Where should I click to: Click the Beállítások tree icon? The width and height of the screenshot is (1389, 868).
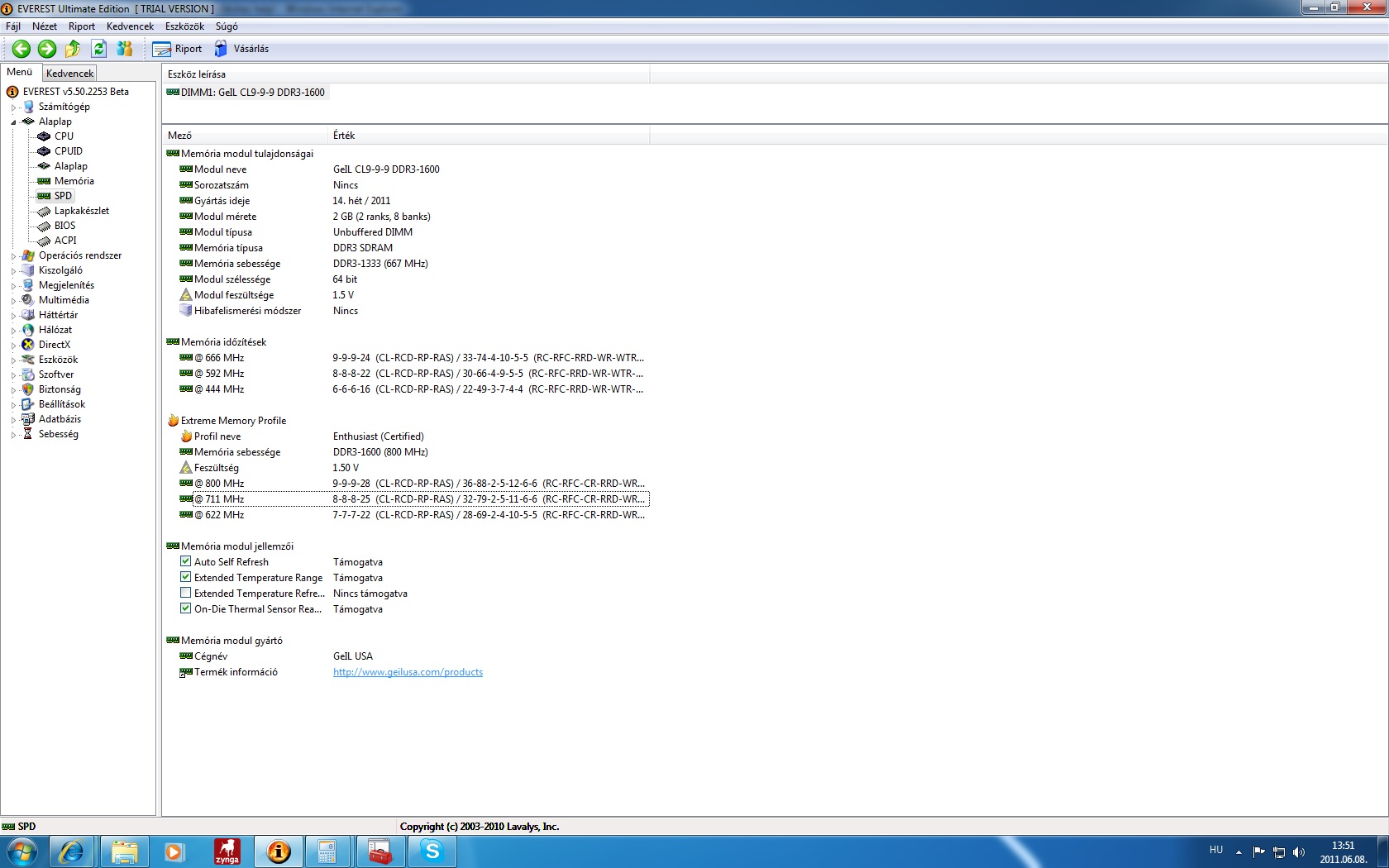click(x=28, y=404)
